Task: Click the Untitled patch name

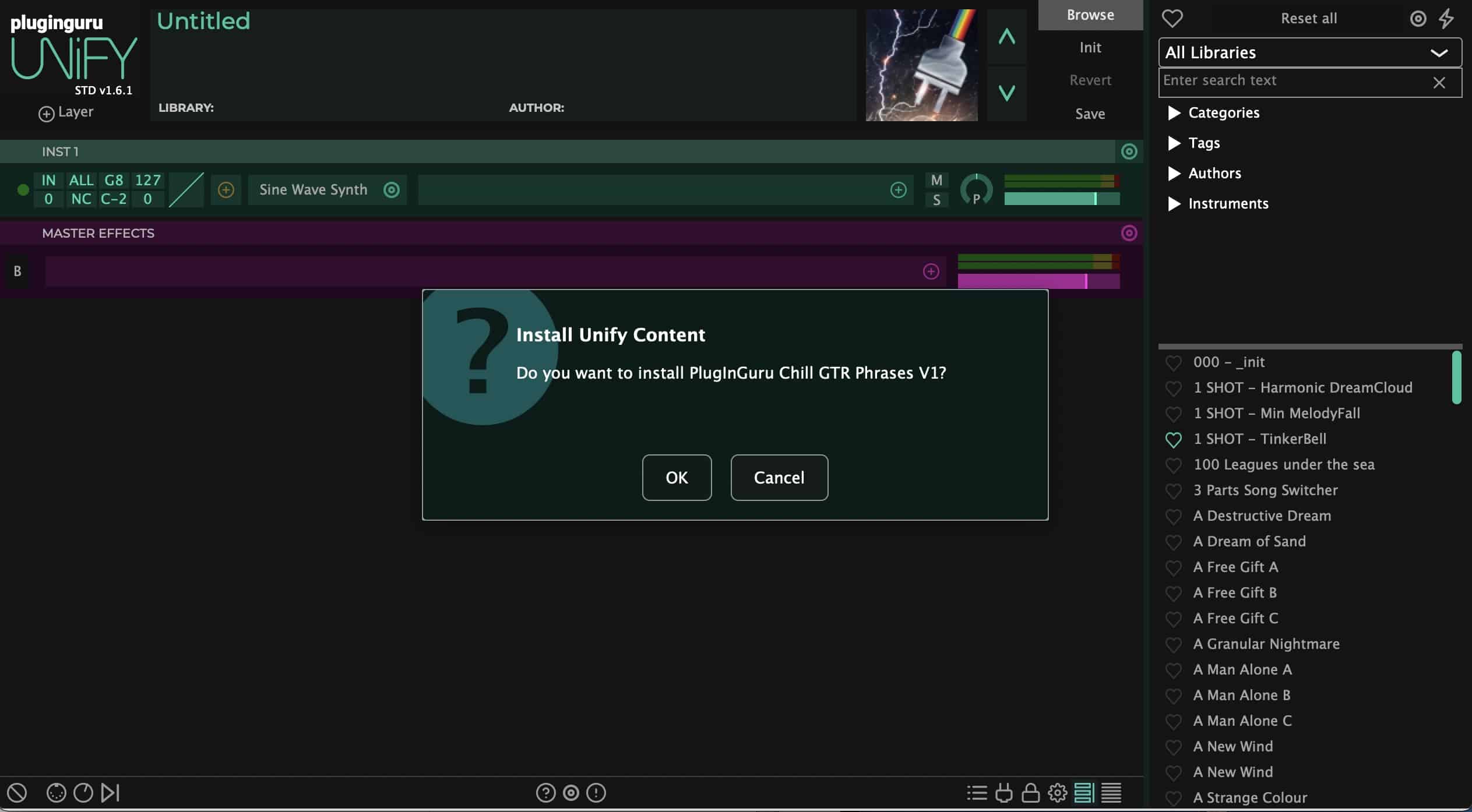Action: point(203,22)
